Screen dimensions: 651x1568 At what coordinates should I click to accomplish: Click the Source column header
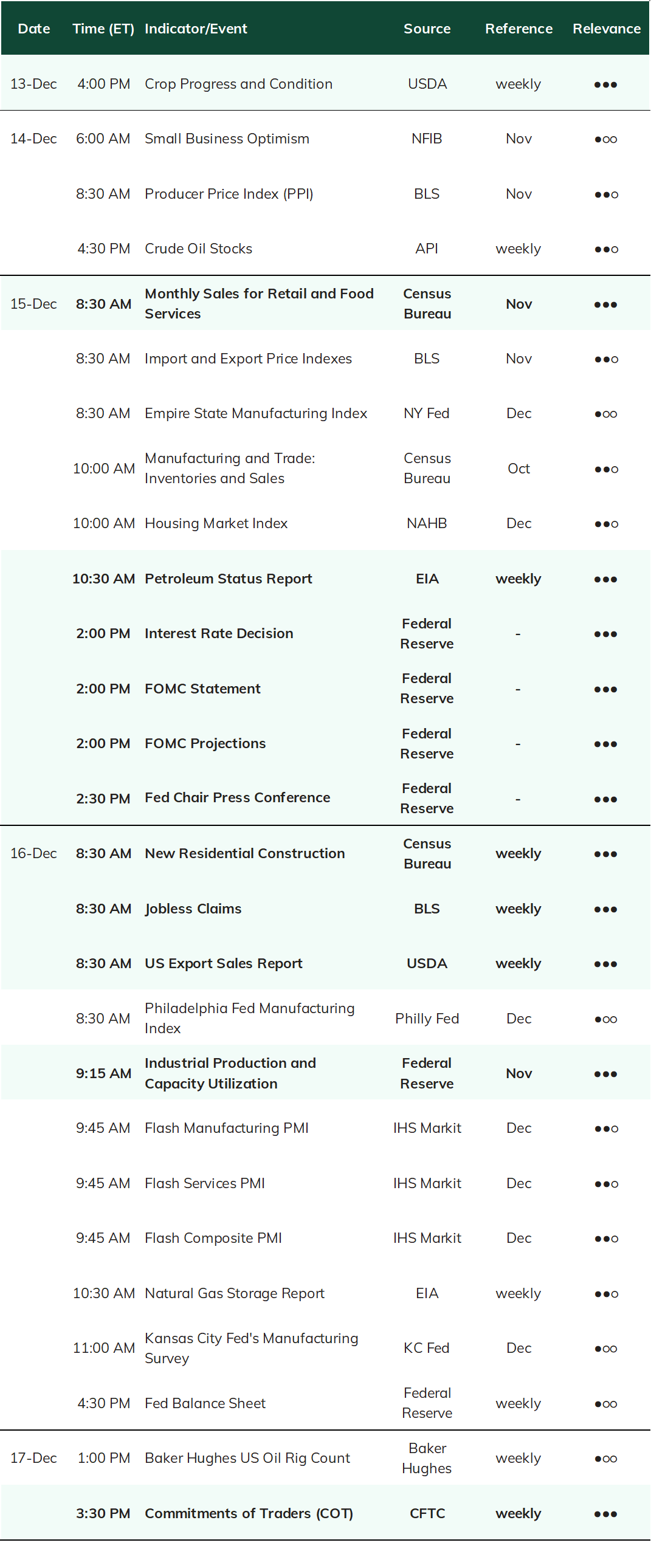(427, 29)
